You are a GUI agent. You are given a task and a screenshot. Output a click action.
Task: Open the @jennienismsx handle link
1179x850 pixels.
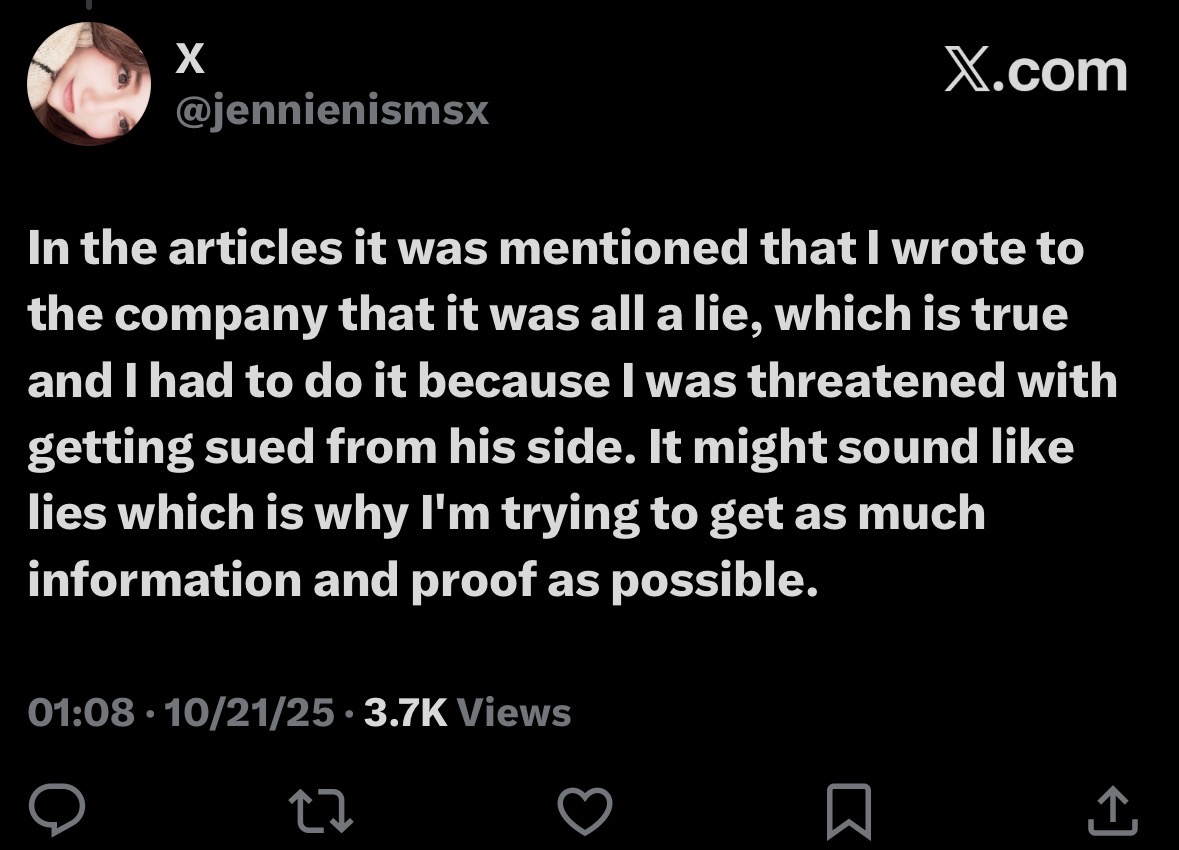332,110
